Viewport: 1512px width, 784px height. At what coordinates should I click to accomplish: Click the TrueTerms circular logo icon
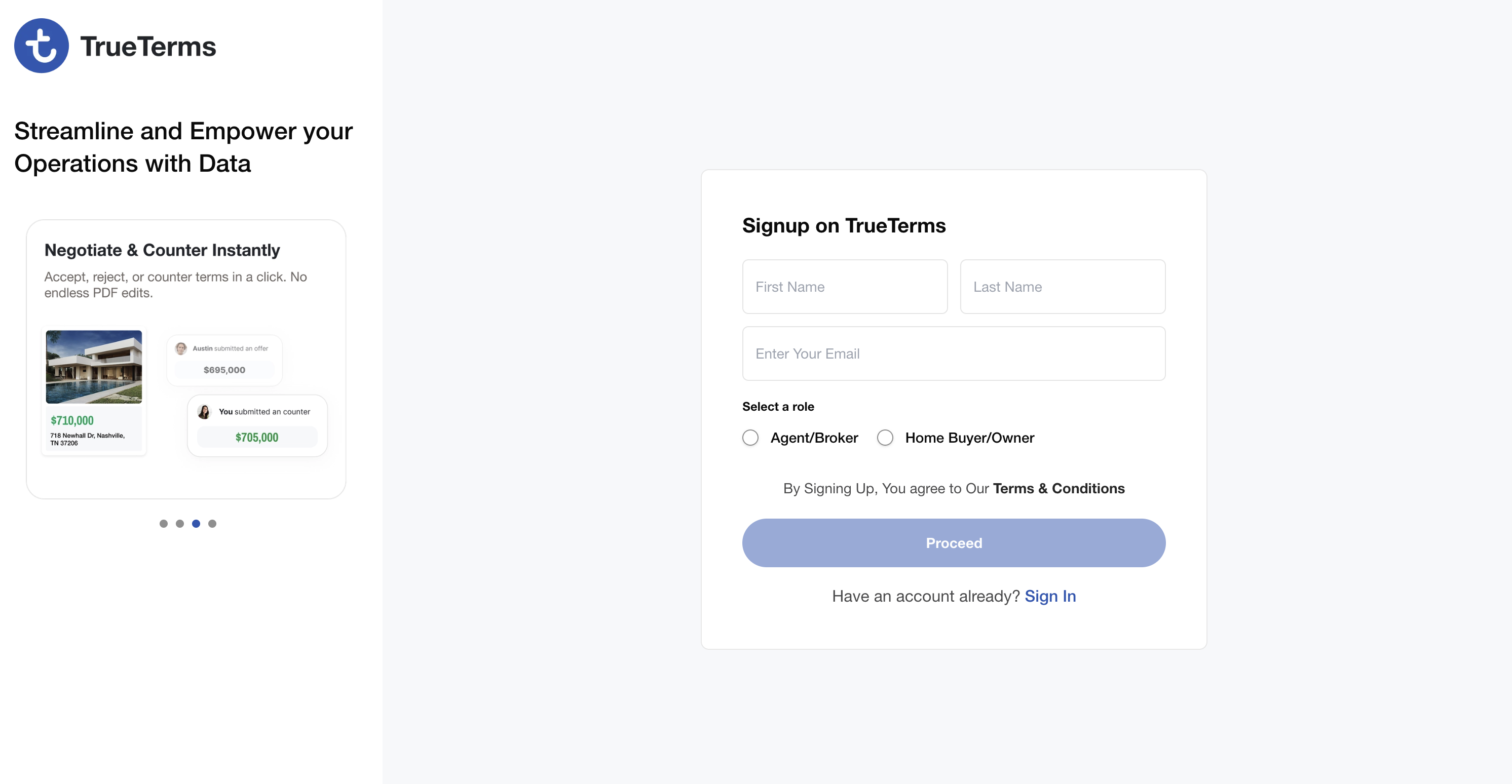point(41,46)
